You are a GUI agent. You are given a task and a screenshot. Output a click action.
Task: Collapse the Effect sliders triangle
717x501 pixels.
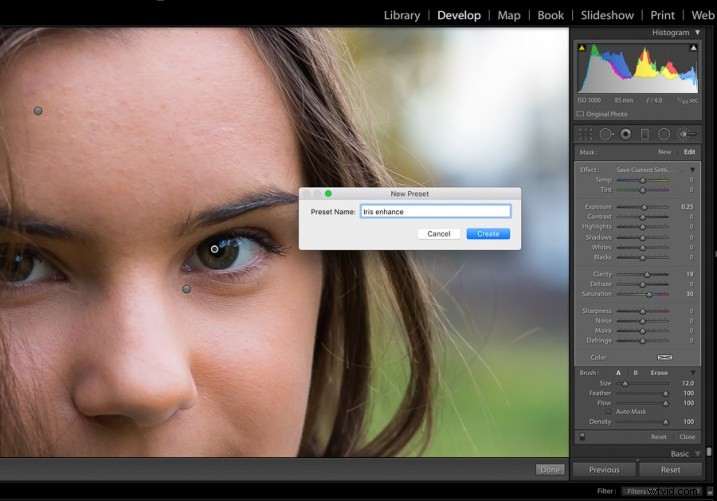[x=693, y=170]
